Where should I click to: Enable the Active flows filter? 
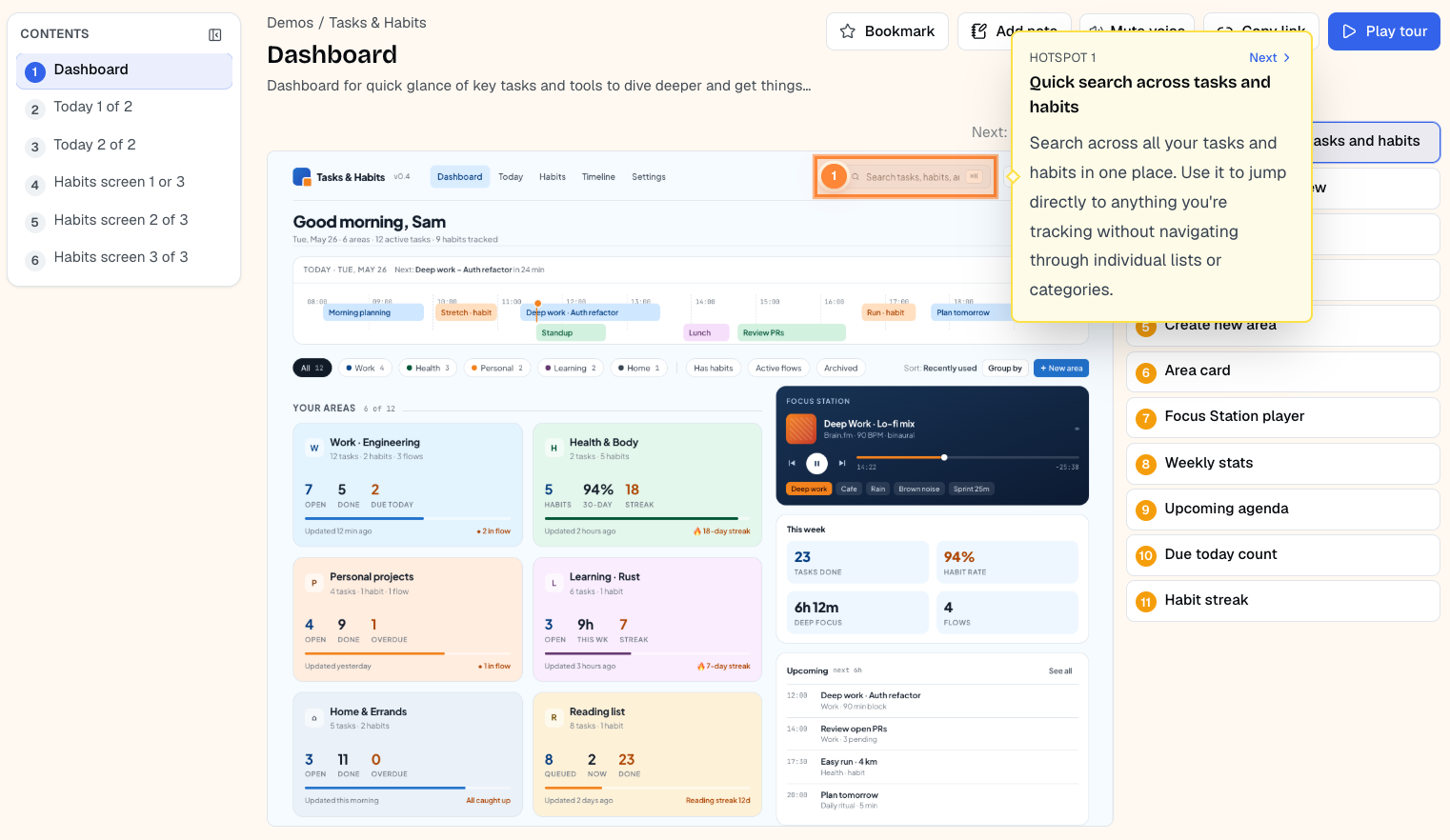pyautogui.click(x=778, y=368)
